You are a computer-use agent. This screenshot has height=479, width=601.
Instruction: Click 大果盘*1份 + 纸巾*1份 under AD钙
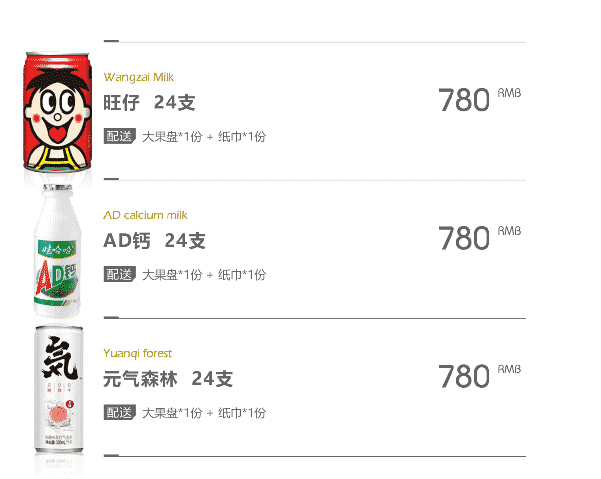[x=204, y=275]
